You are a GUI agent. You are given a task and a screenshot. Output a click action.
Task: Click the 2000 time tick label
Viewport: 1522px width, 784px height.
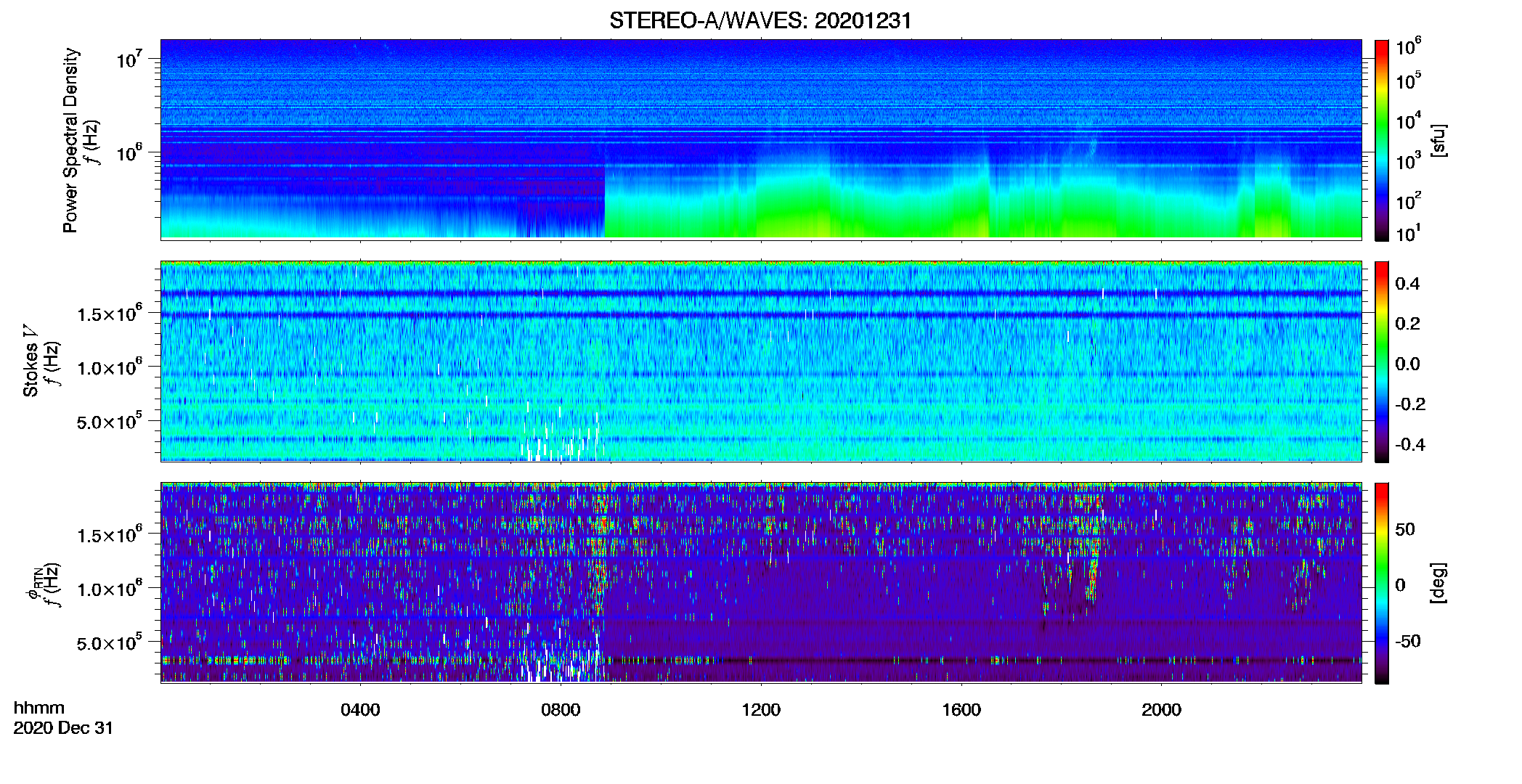pos(1161,709)
